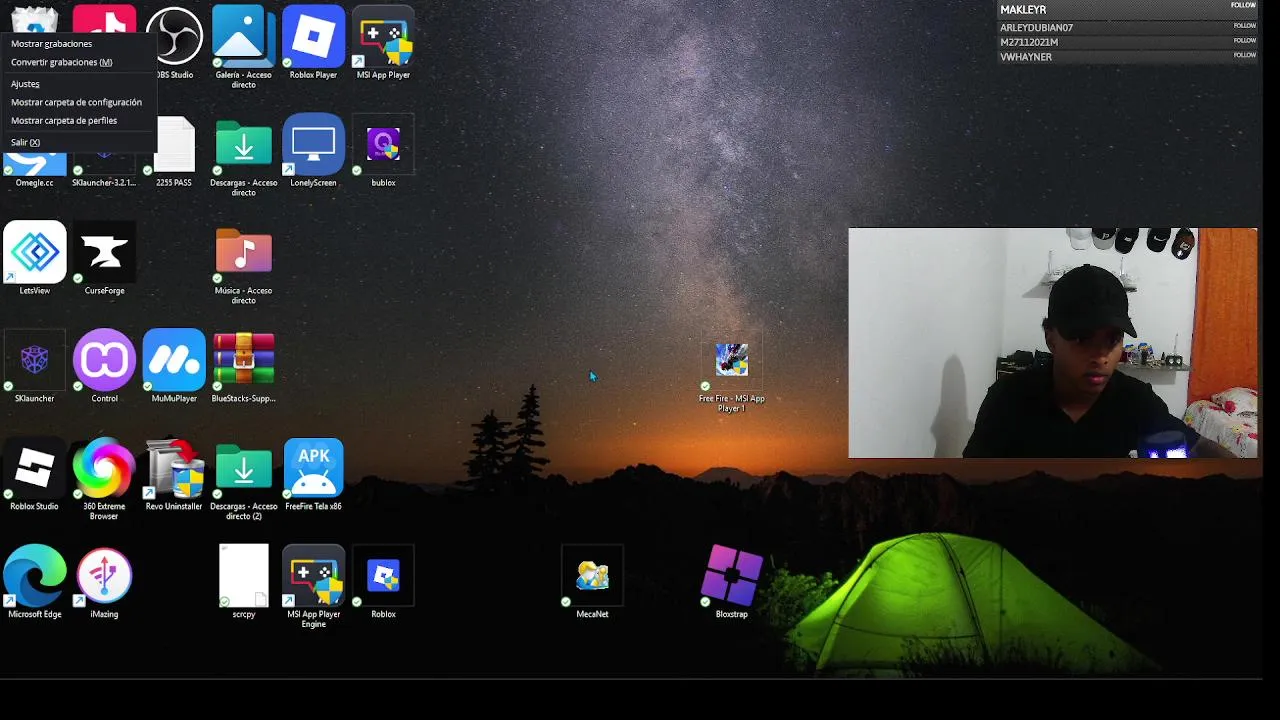Choose Convertir grabaciones (M) menu entry
1280x720 pixels.
61,62
